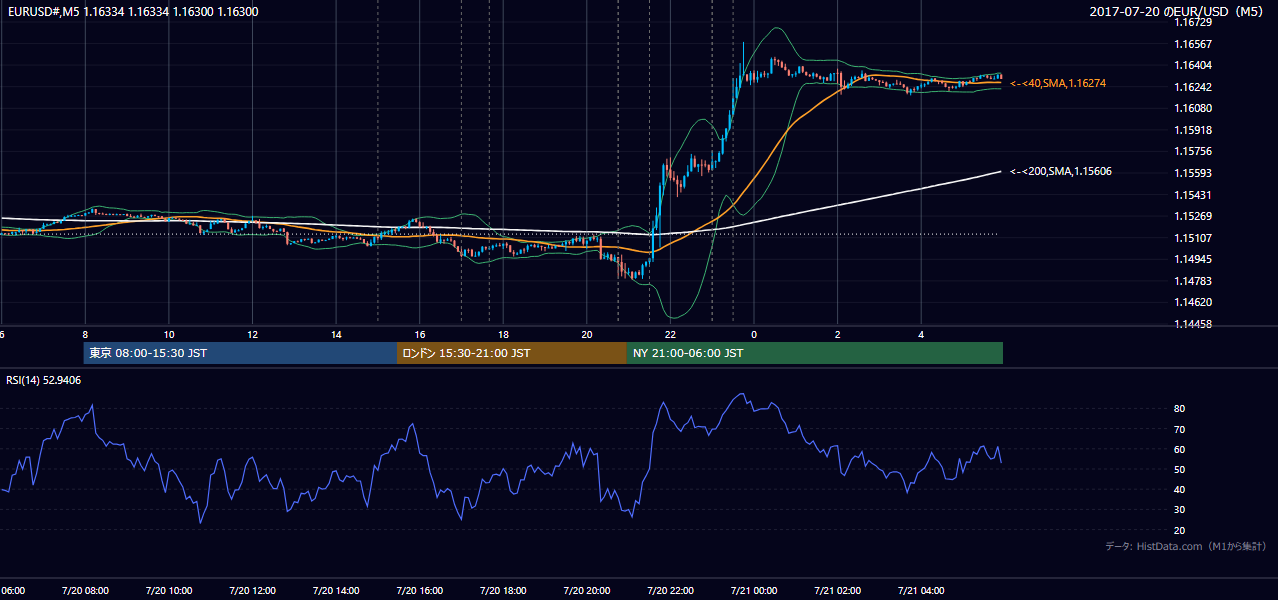Click the hour 18 tick on price chart
This screenshot has width=1278, height=600.
point(503,335)
